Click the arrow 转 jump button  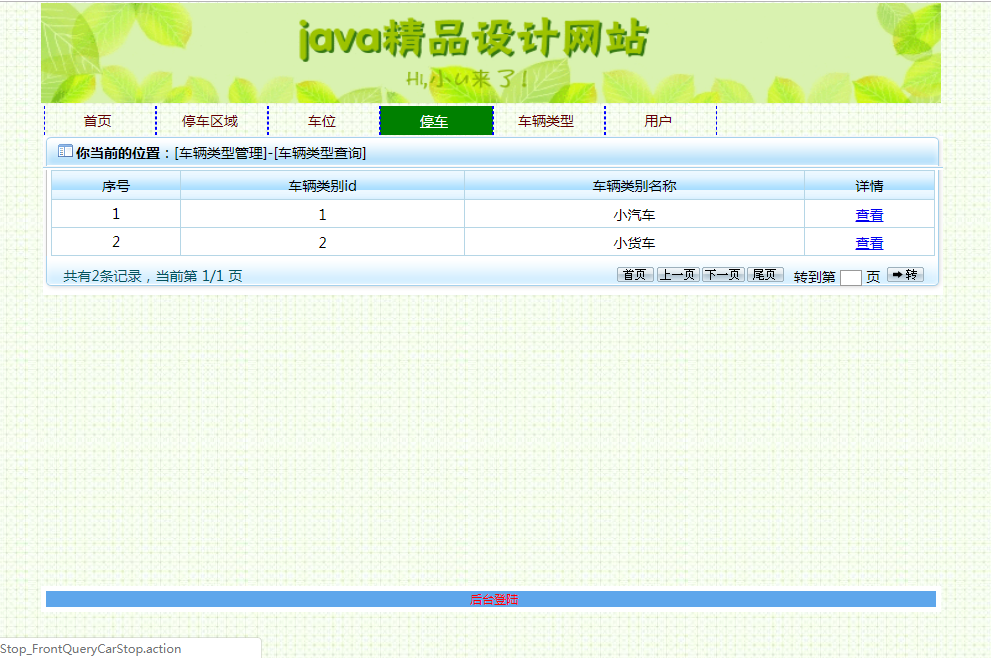click(905, 274)
